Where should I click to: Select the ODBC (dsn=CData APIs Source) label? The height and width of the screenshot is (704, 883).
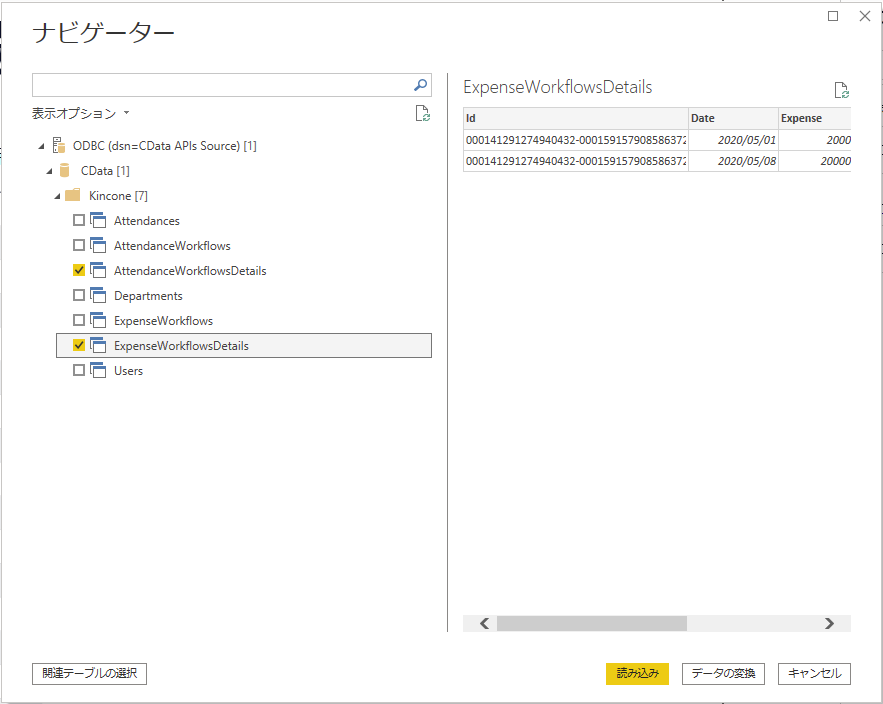[x=164, y=146]
